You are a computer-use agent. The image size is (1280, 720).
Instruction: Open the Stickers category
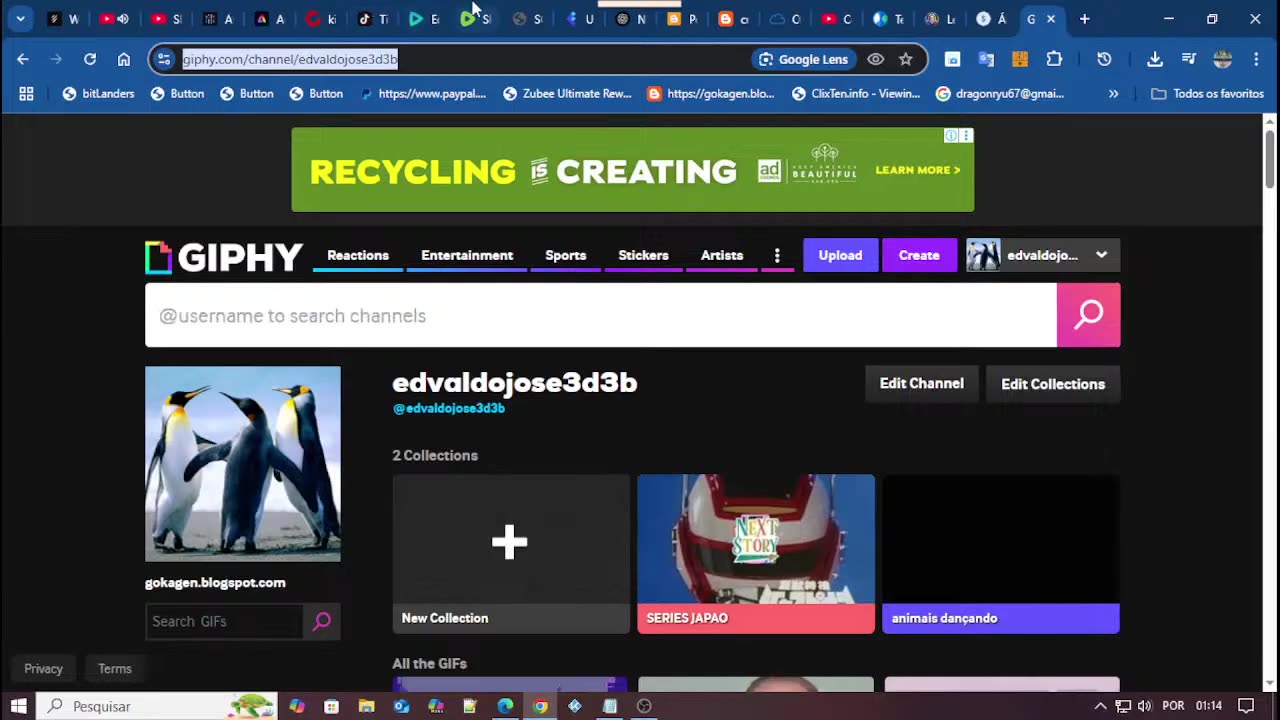click(x=643, y=255)
